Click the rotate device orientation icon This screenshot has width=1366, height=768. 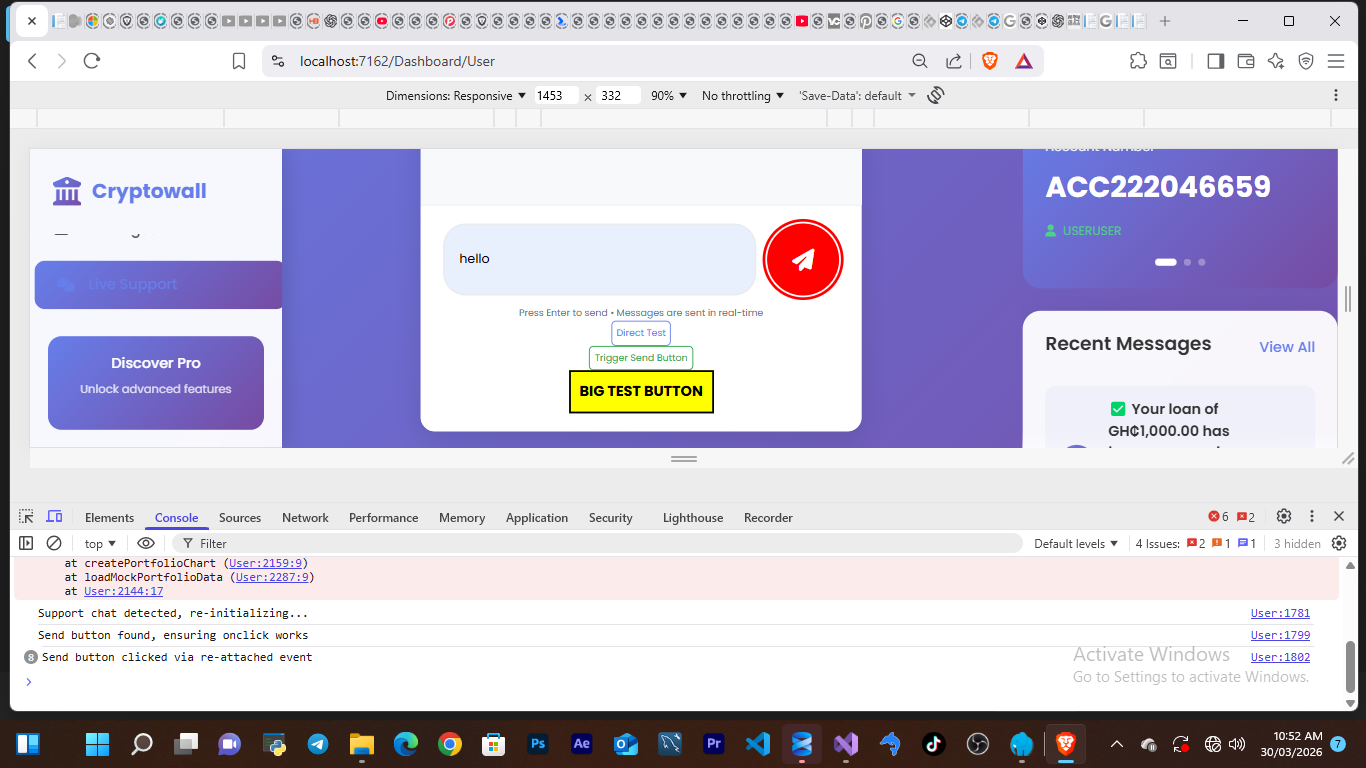click(x=936, y=95)
